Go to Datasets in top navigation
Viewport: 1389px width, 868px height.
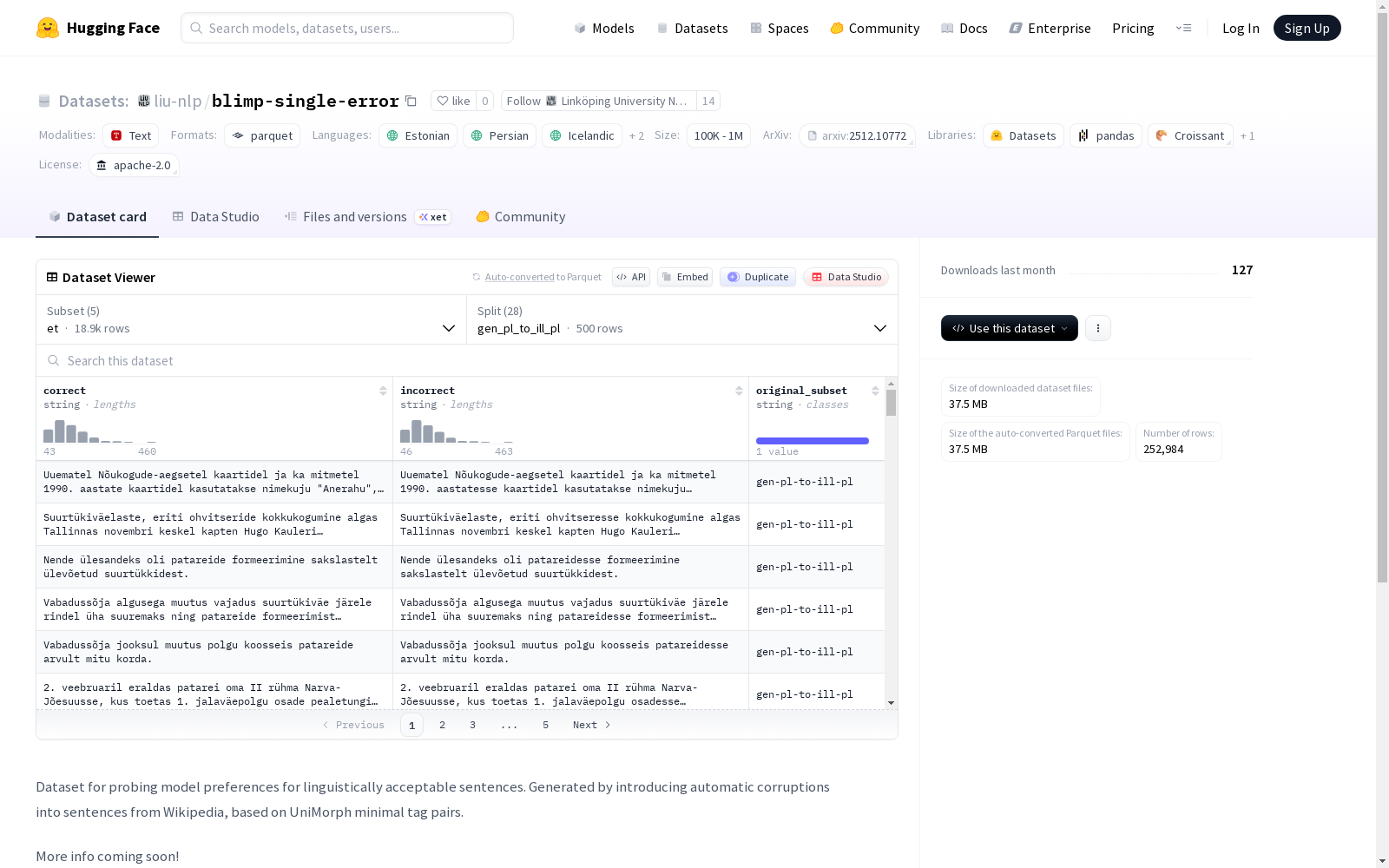point(692,28)
